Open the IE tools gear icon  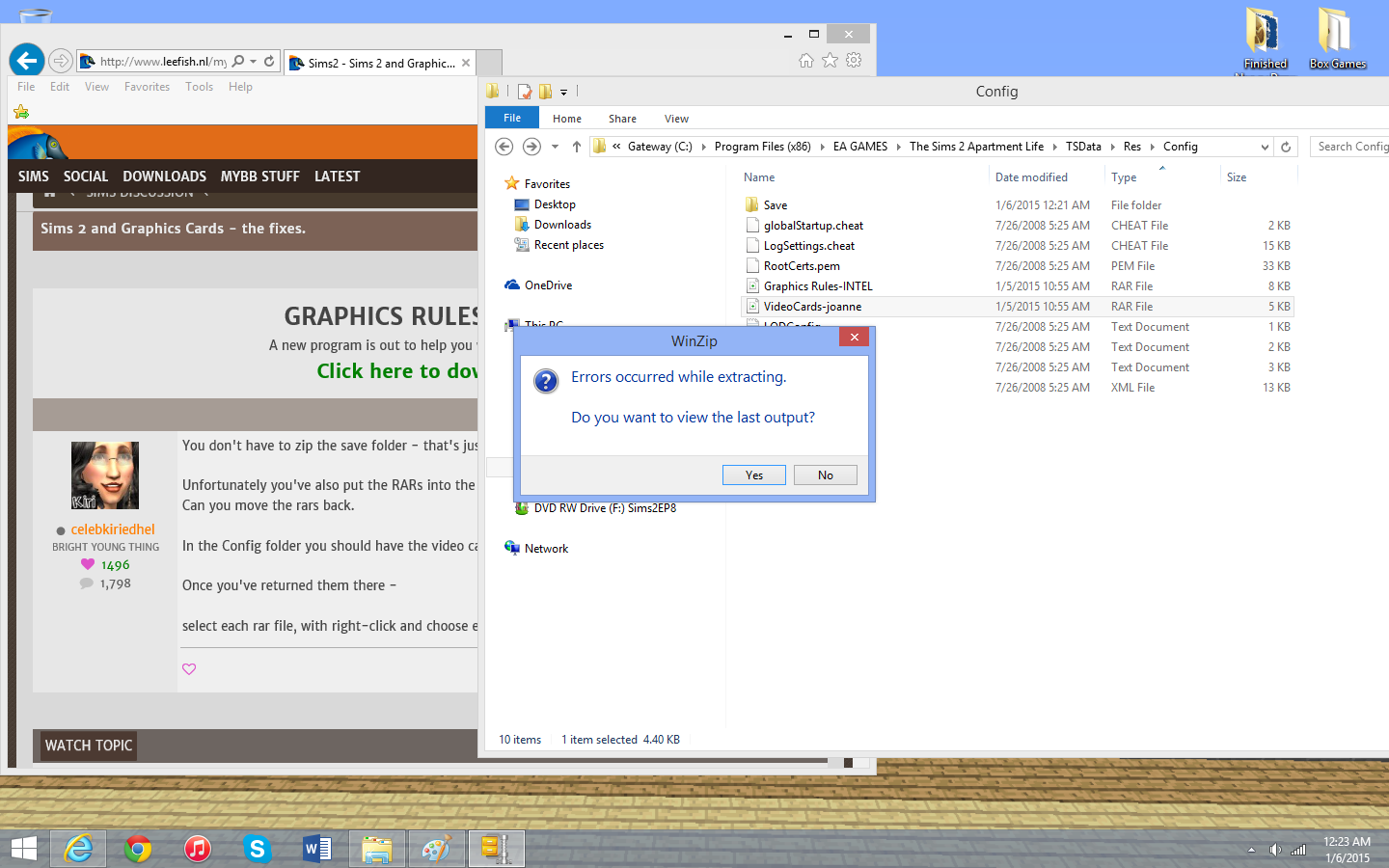point(854,61)
